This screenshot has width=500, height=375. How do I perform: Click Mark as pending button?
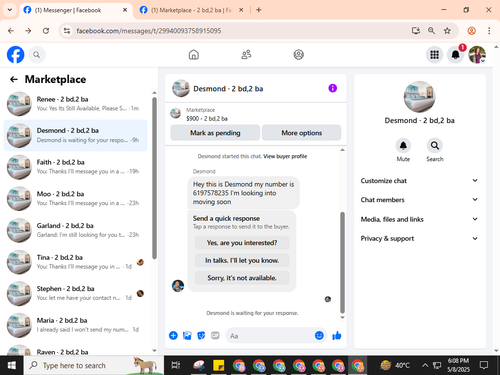pyautogui.click(x=215, y=133)
